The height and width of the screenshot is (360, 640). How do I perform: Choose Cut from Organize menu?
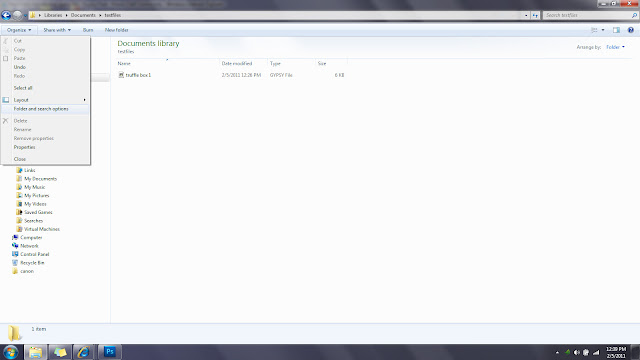point(46,41)
